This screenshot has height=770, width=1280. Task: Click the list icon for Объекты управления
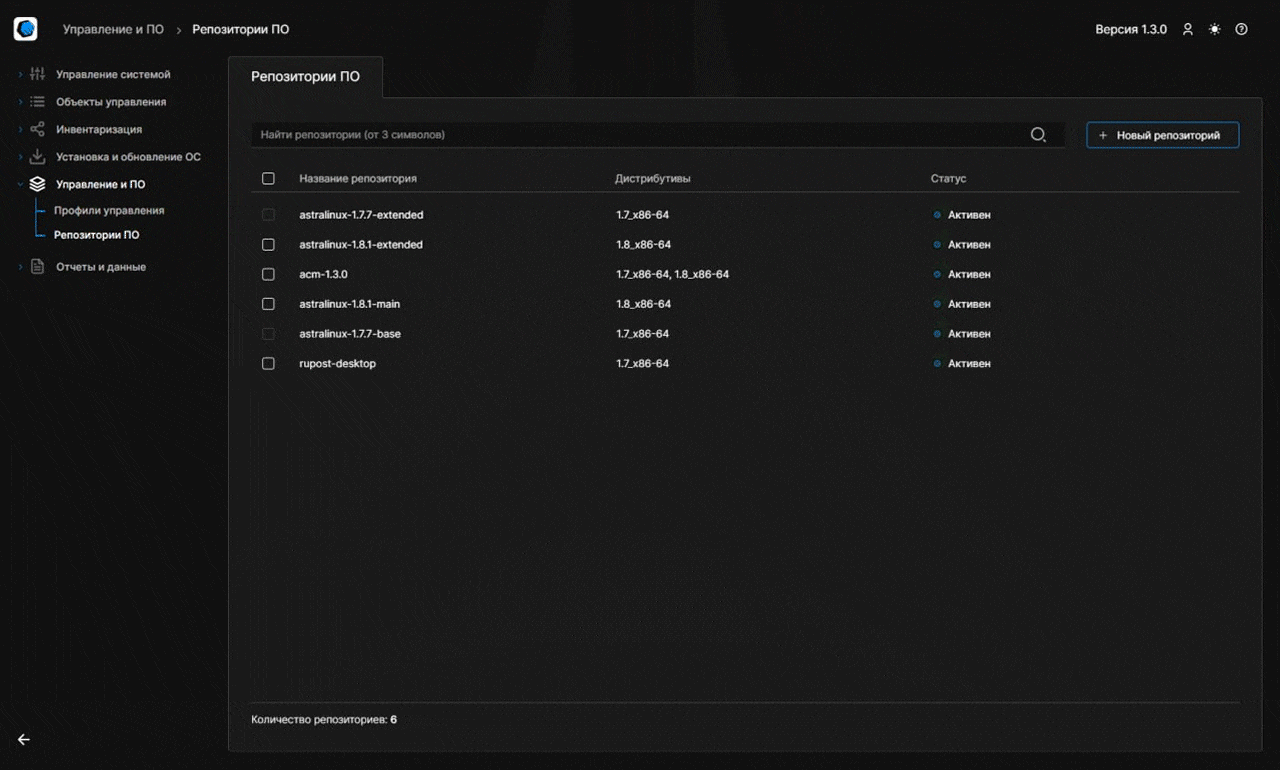coord(36,101)
